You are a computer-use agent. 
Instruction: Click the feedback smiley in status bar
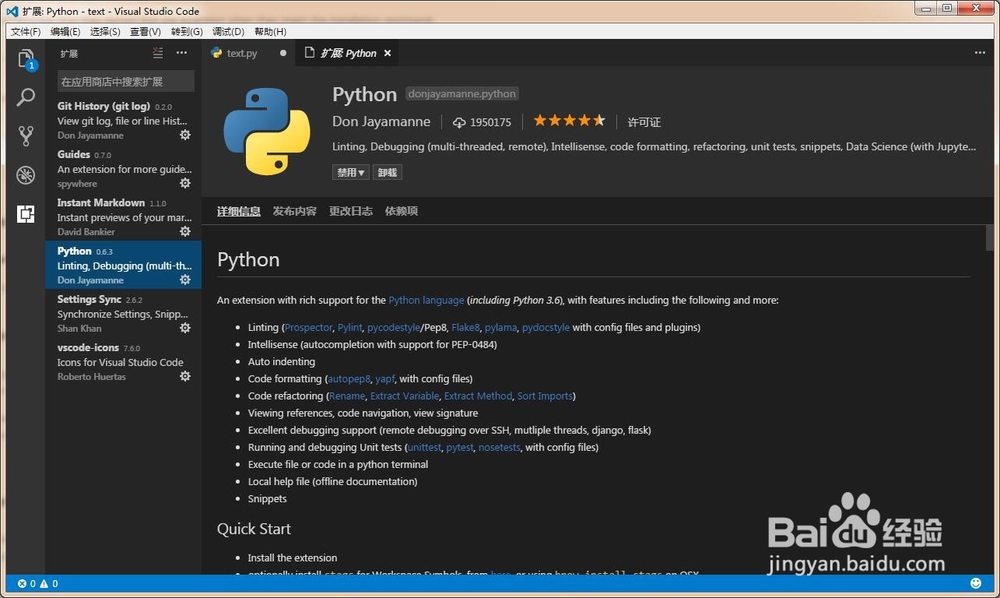pyautogui.click(x=976, y=583)
